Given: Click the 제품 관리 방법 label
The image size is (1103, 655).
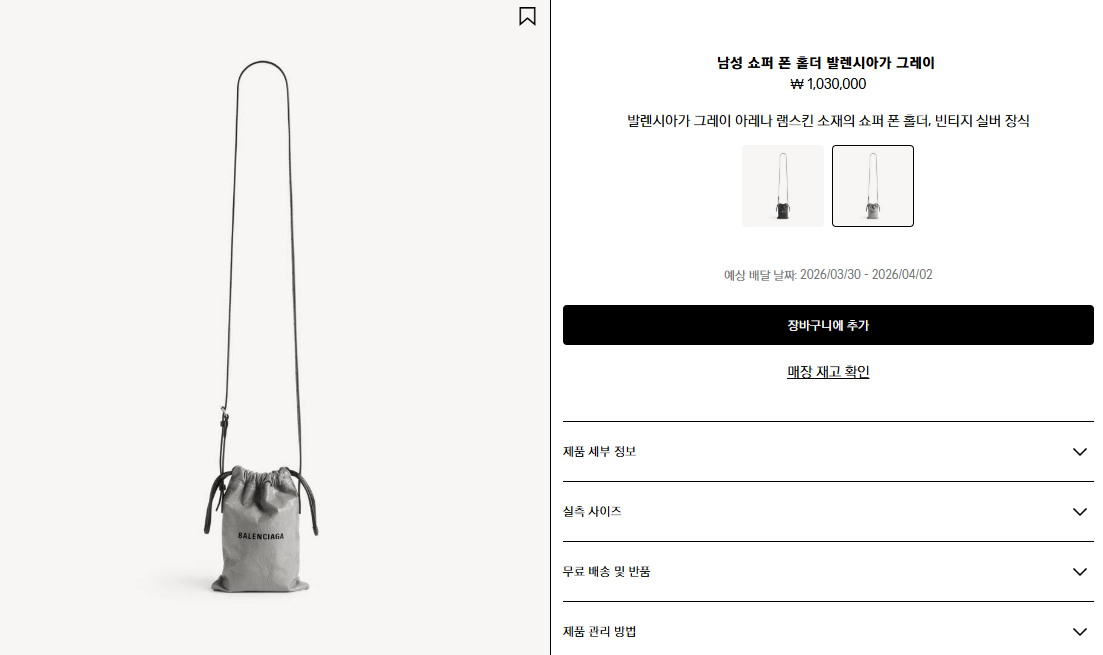Looking at the screenshot, I should [x=599, y=632].
